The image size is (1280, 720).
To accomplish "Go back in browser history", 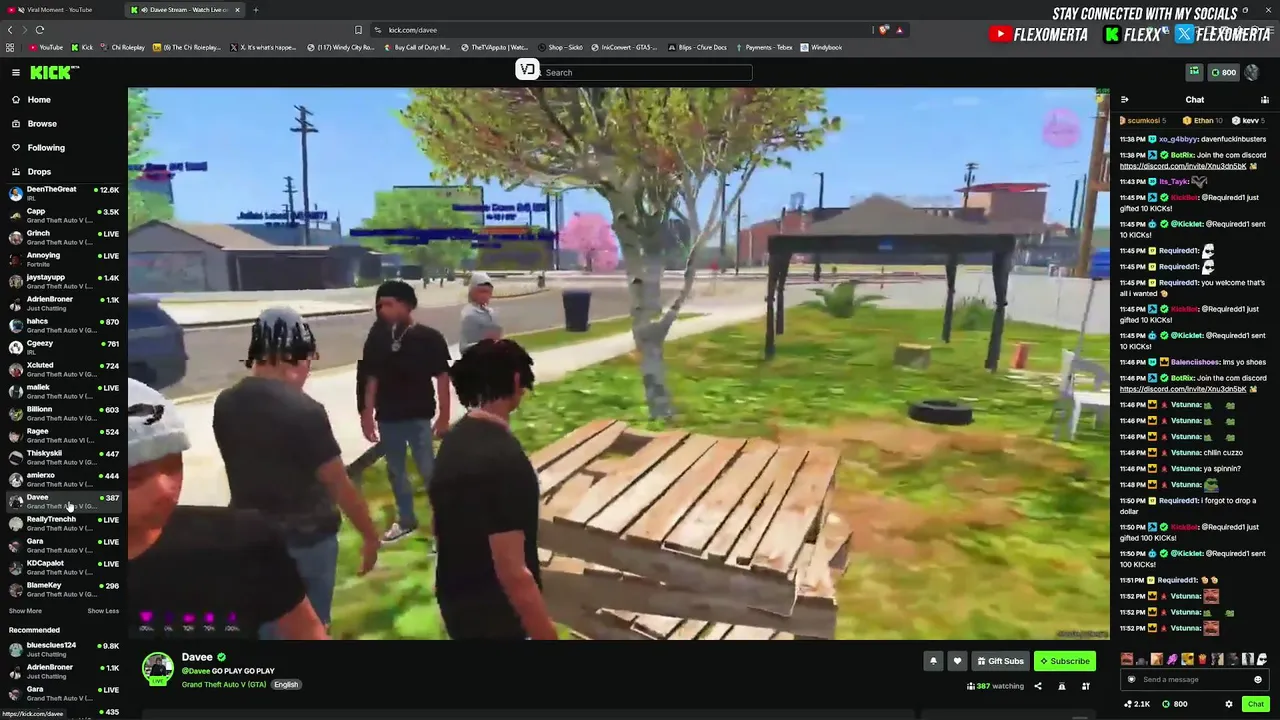I will pyautogui.click(x=11, y=30).
